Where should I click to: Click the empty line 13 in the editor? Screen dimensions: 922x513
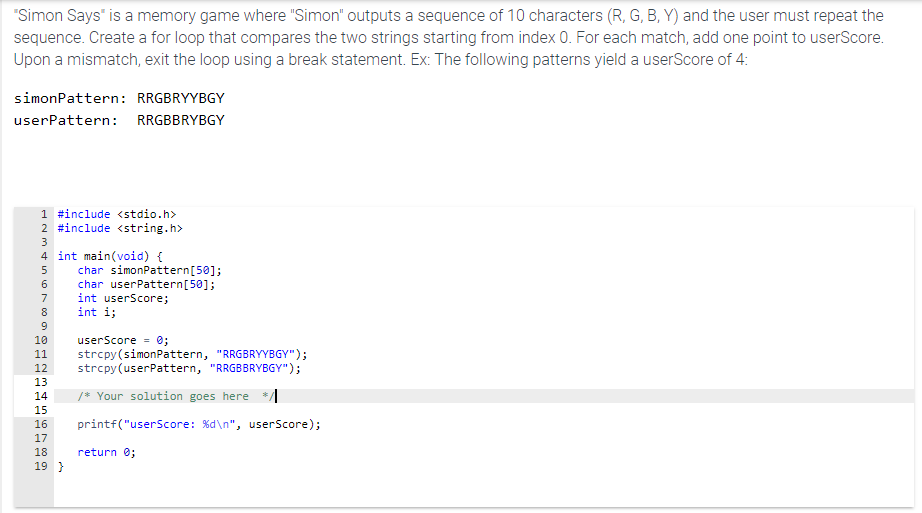point(300,382)
